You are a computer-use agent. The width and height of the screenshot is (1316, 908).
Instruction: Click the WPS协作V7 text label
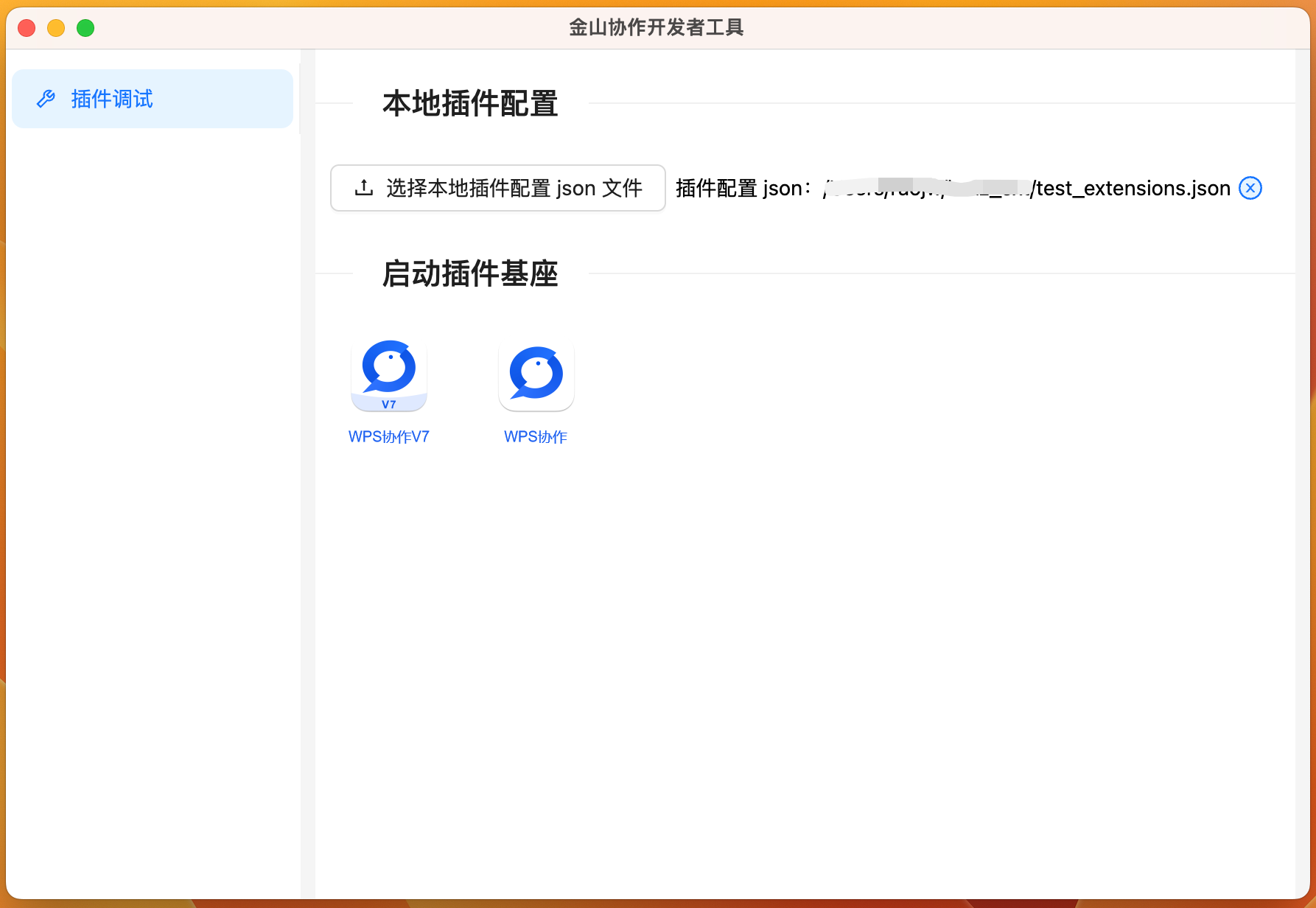point(388,437)
